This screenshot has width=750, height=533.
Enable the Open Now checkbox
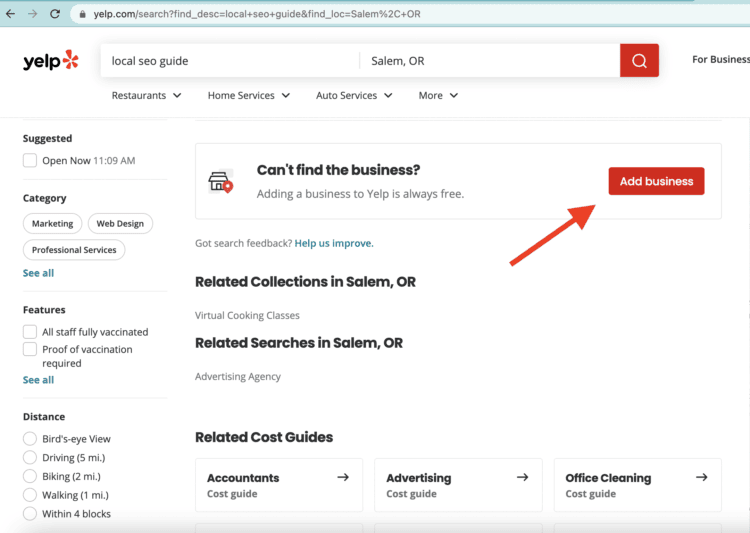pos(30,160)
